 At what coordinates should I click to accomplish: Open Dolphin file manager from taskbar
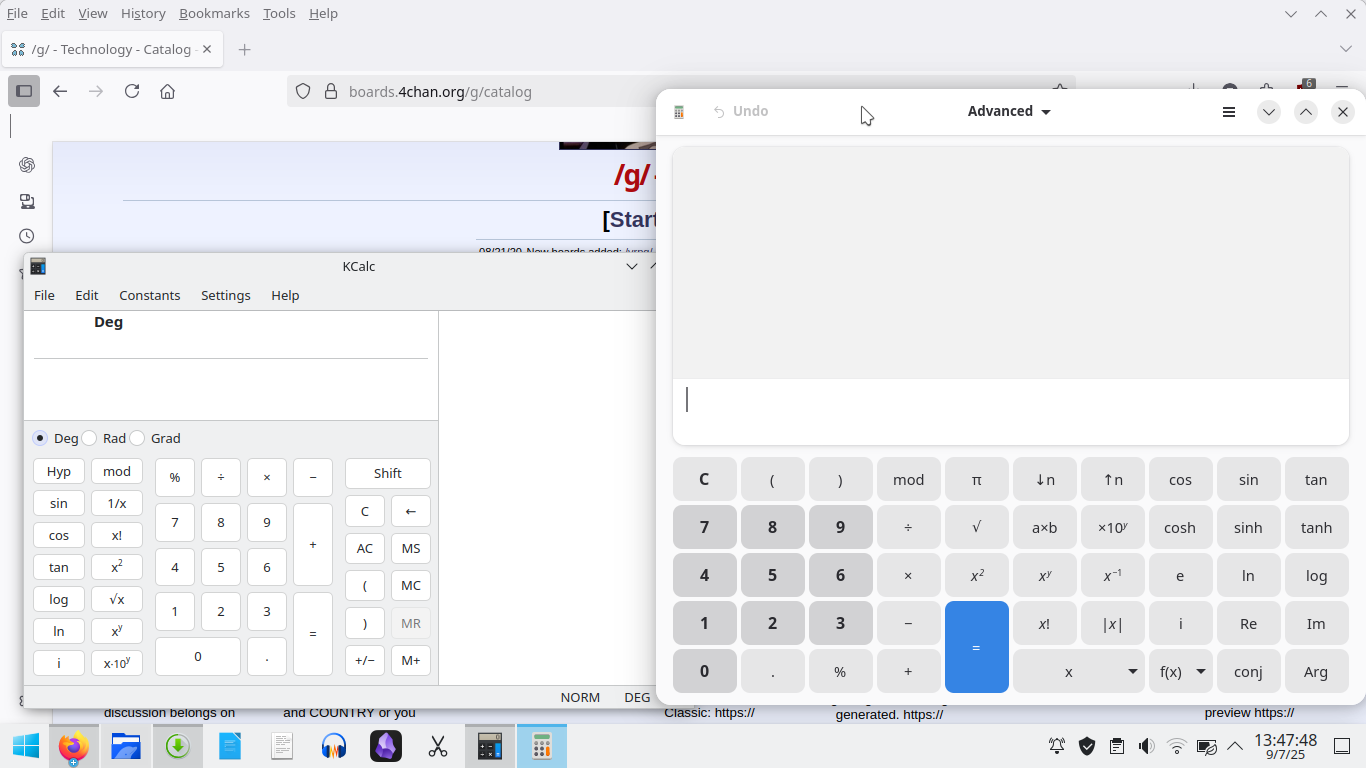click(x=126, y=746)
